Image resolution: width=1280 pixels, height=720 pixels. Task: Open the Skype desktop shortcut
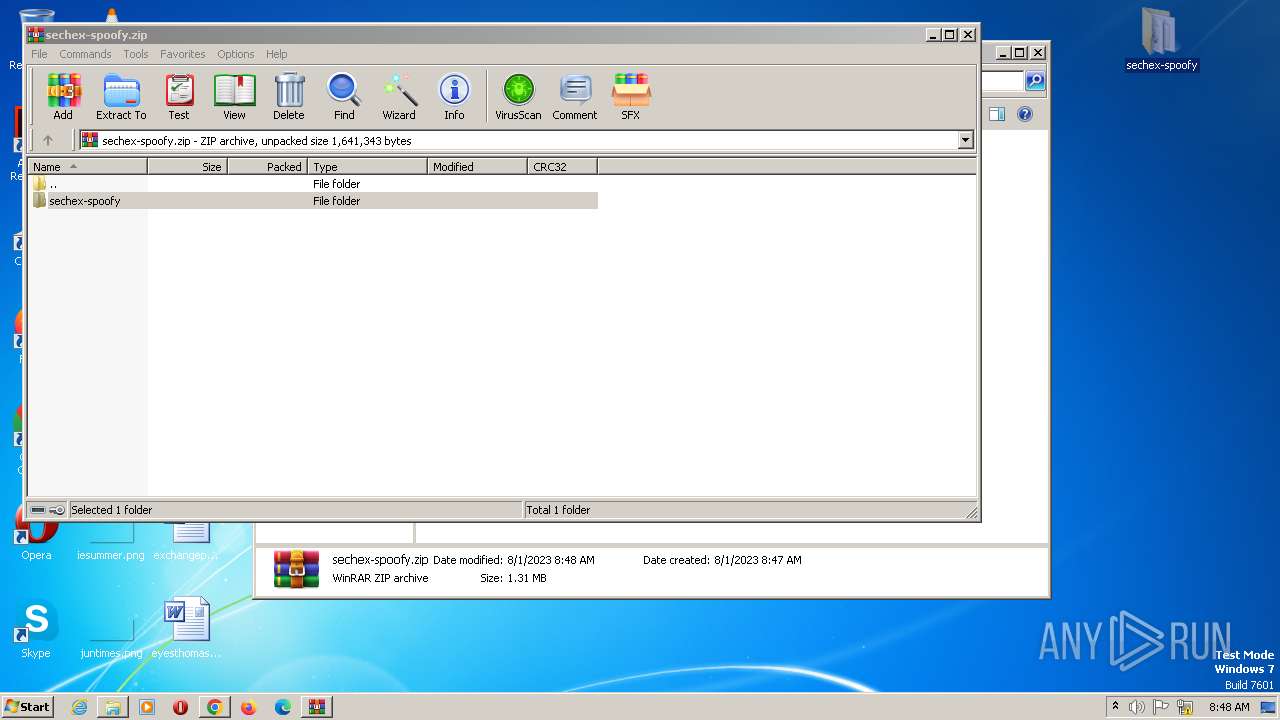[x=36, y=630]
